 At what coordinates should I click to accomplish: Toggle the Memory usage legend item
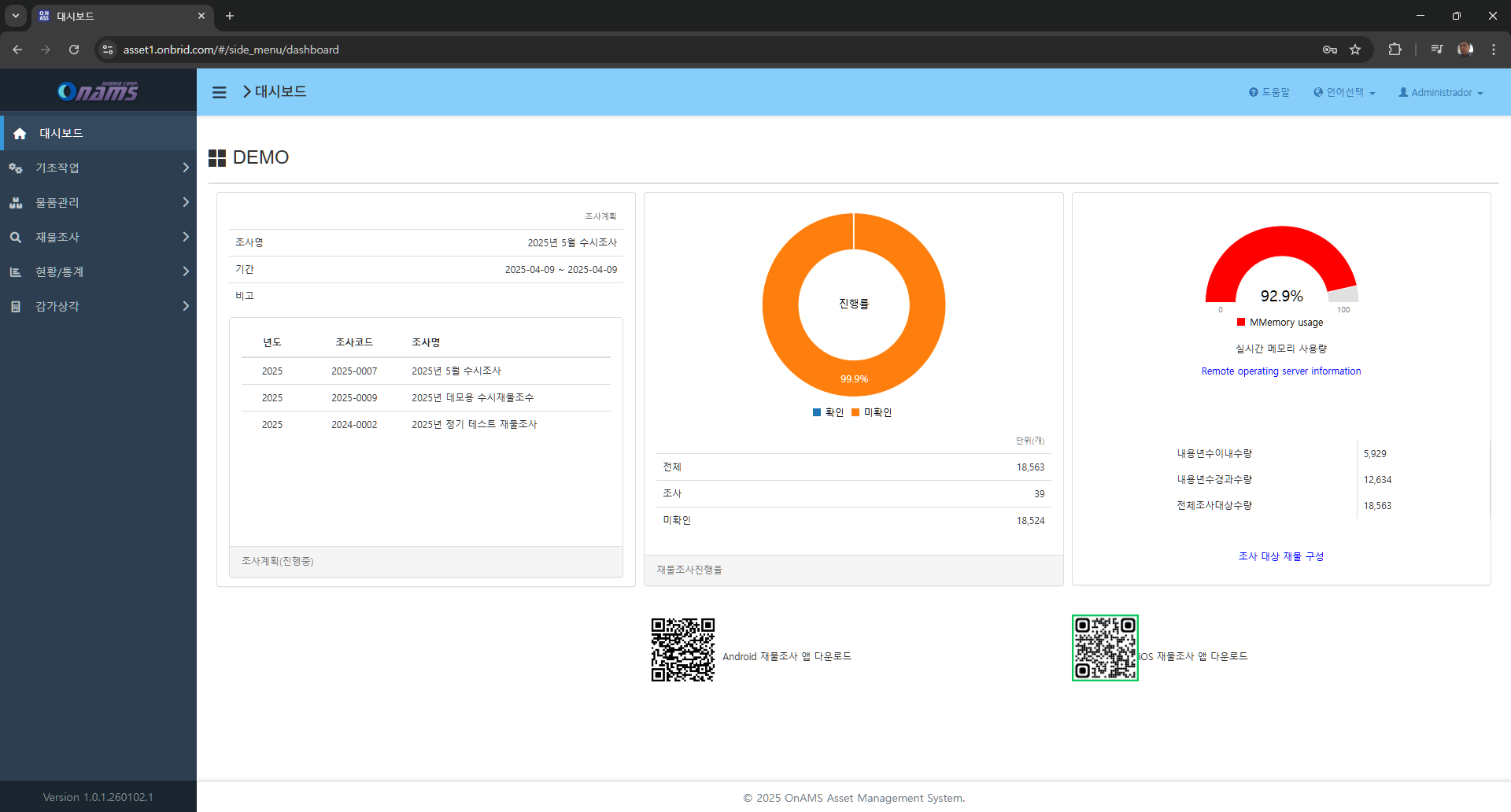pyautogui.click(x=1280, y=323)
